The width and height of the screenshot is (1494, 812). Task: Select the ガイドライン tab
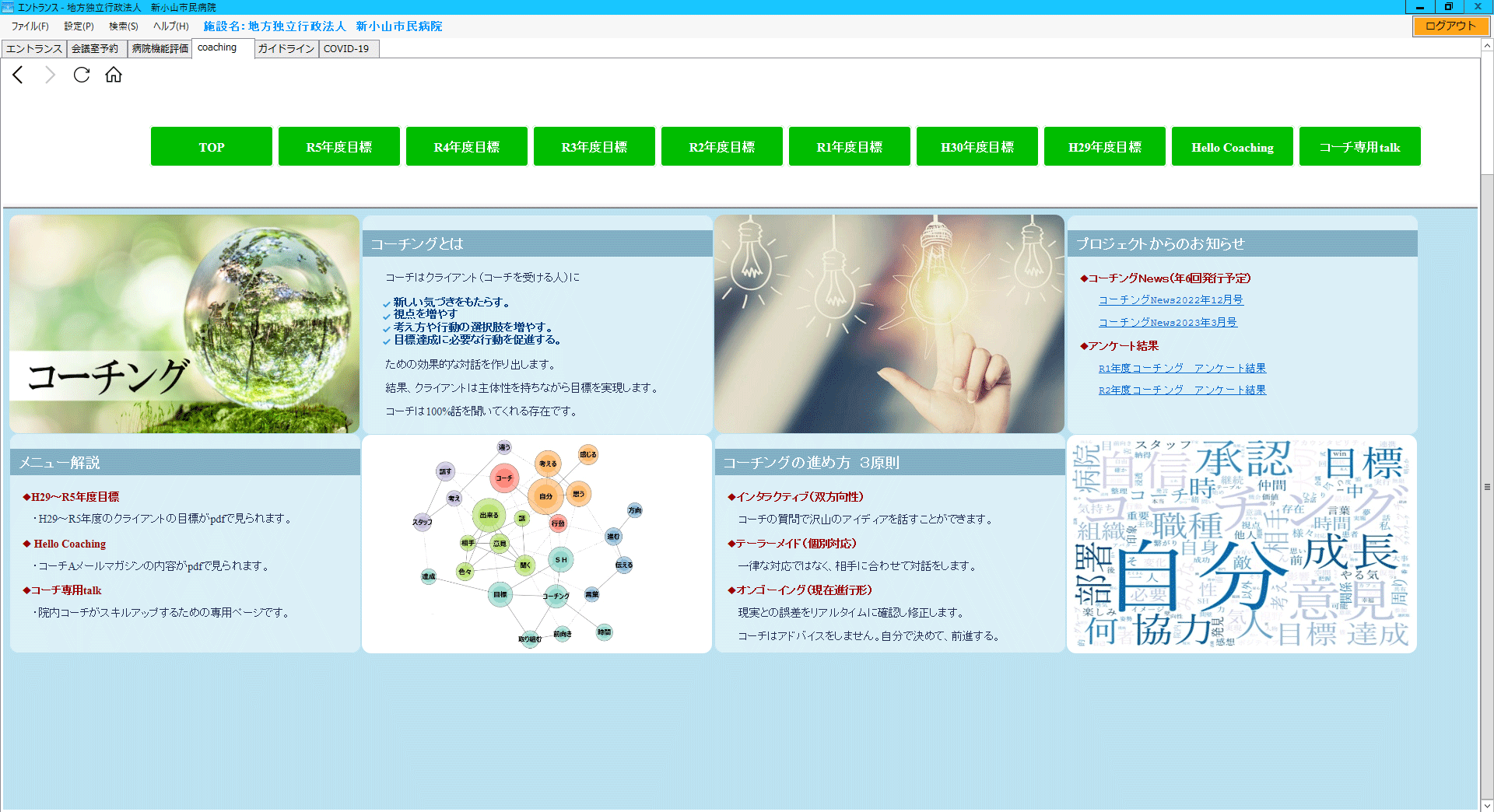pyautogui.click(x=286, y=48)
